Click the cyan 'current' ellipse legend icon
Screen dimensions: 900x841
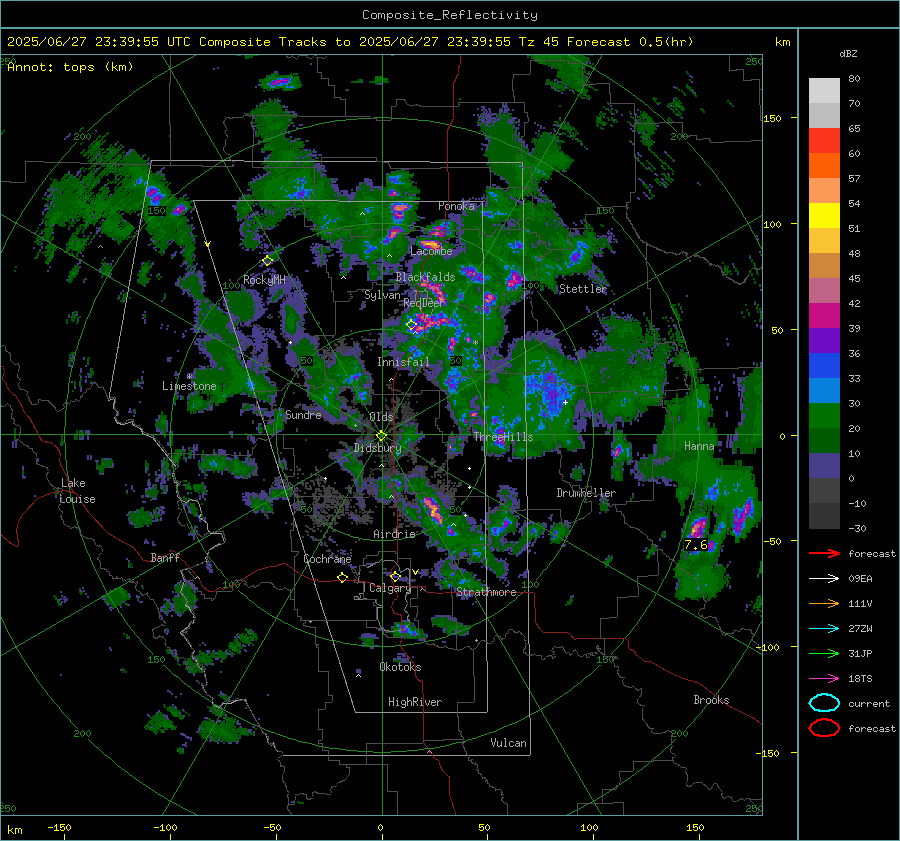pos(824,703)
